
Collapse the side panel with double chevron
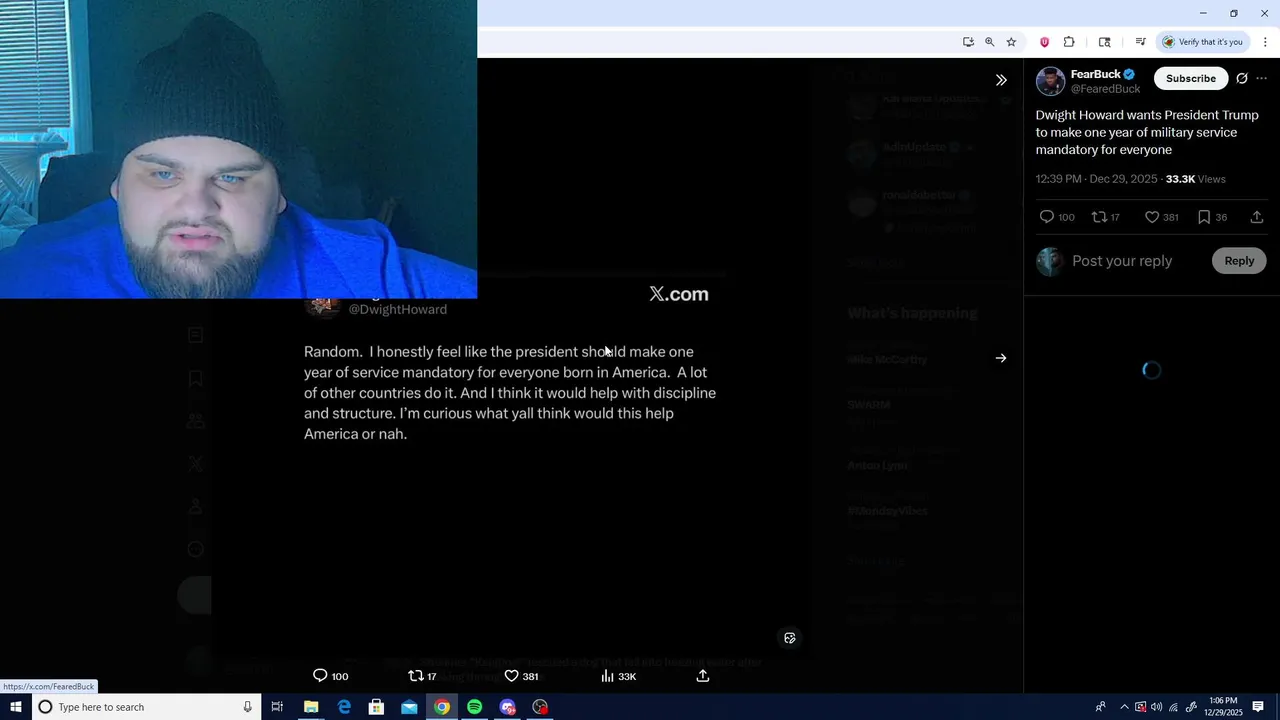coord(1001,80)
